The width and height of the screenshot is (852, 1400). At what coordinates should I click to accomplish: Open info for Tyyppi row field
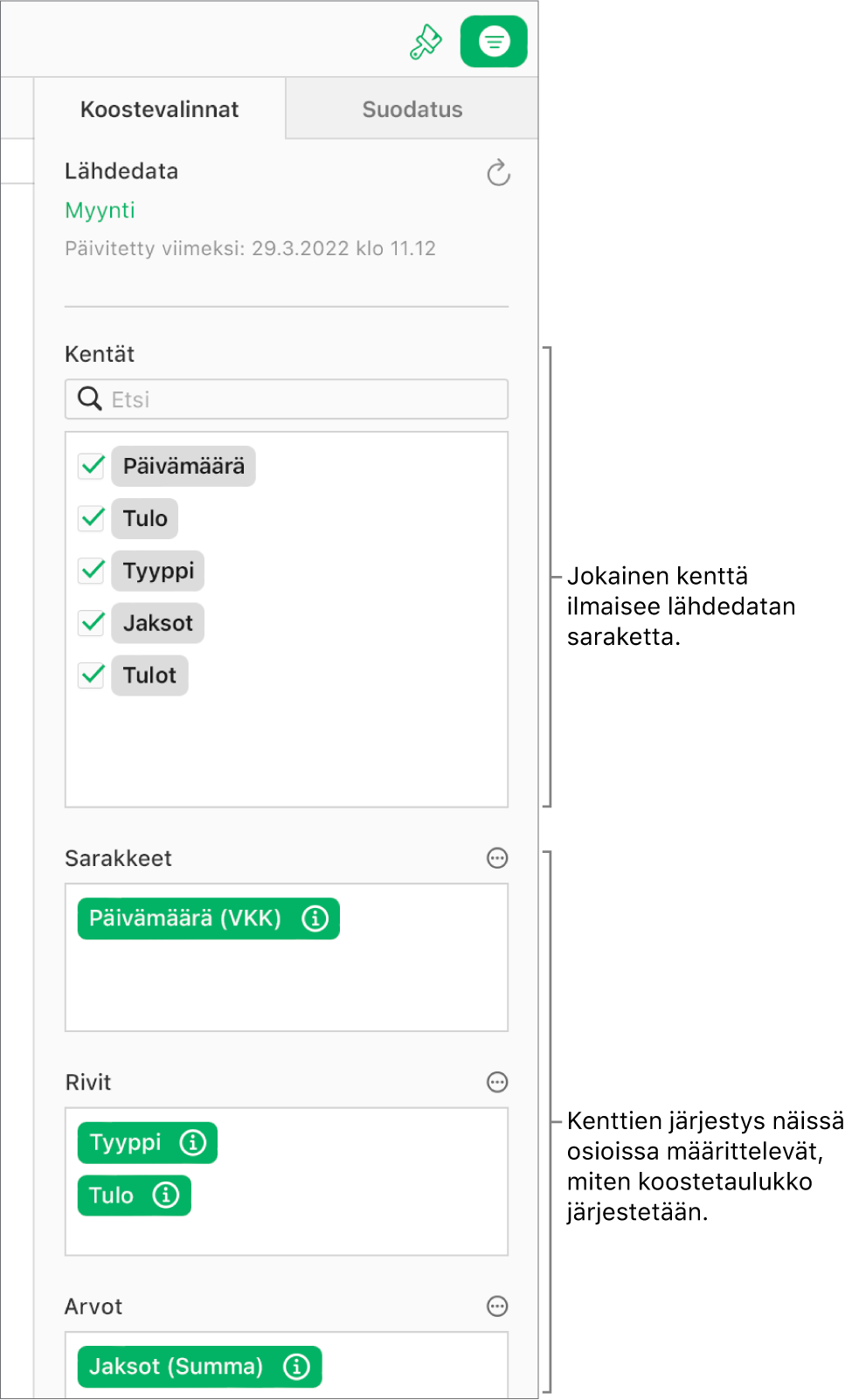click(x=192, y=1143)
